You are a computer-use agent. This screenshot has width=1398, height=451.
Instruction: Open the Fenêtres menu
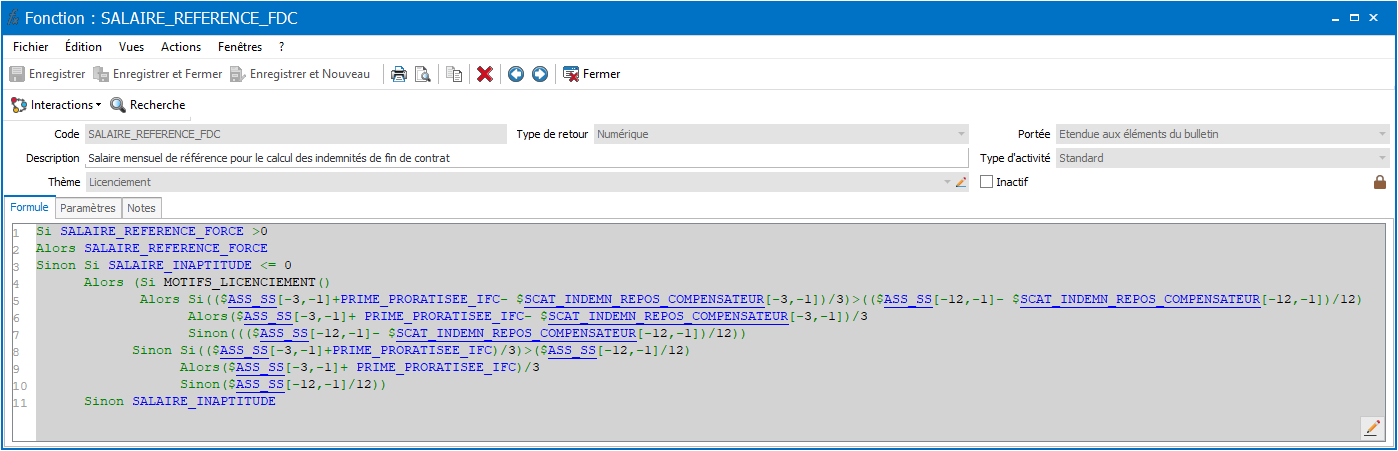click(240, 47)
